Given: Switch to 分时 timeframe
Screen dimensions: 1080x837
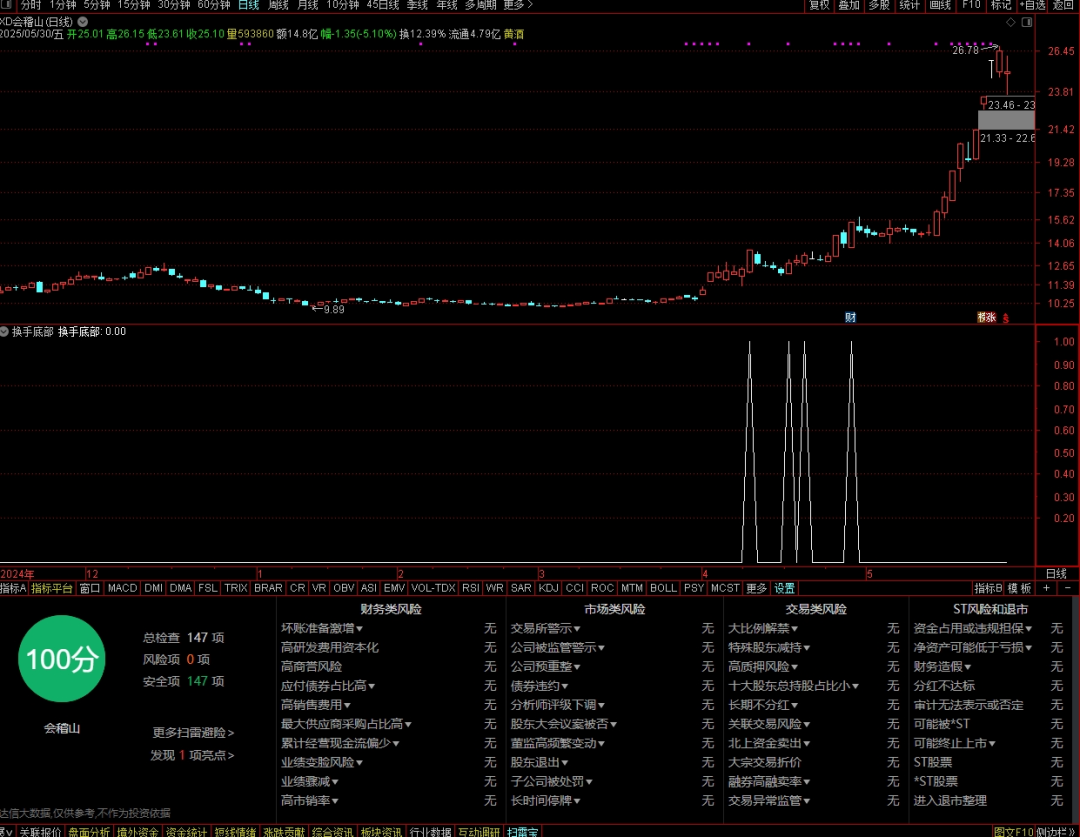Looking at the screenshot, I should pos(30,5).
